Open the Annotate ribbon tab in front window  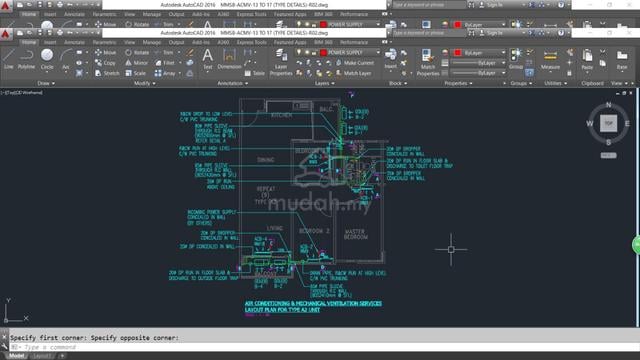tap(74, 42)
